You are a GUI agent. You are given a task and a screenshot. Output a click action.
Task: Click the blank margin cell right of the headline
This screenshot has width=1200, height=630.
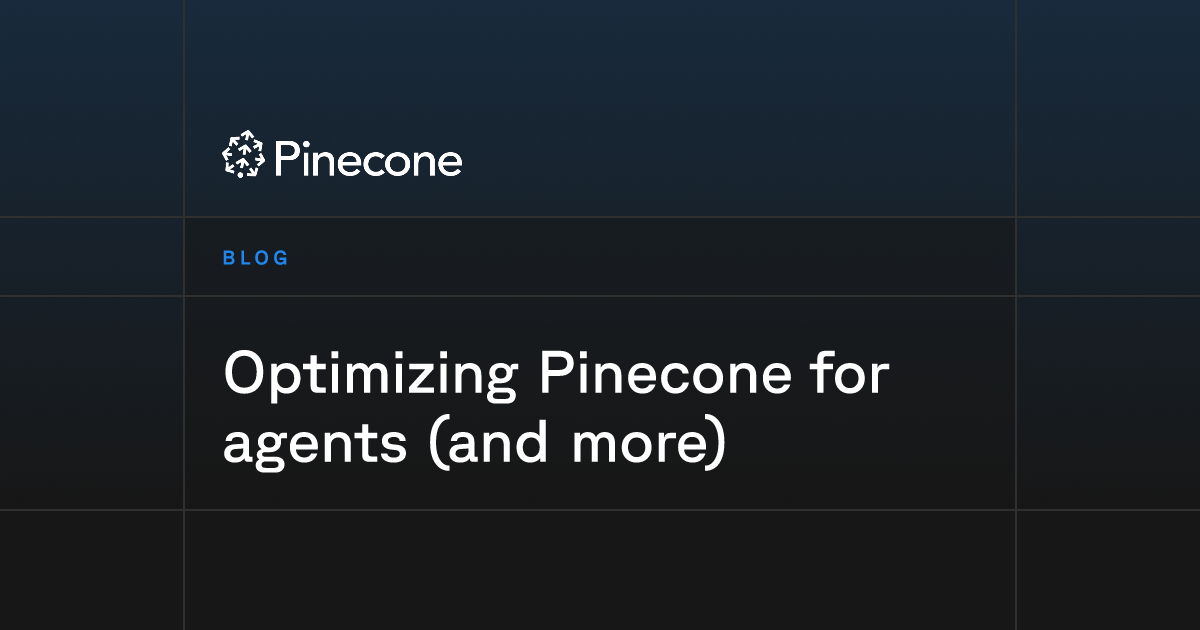pyautogui.click(x=1108, y=403)
